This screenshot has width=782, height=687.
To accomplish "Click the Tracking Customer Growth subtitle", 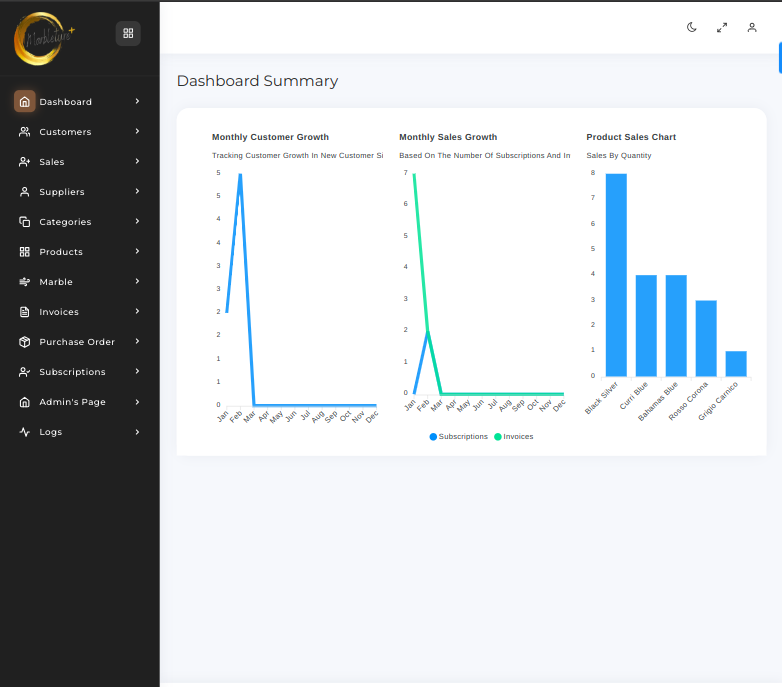I will 297,156.
